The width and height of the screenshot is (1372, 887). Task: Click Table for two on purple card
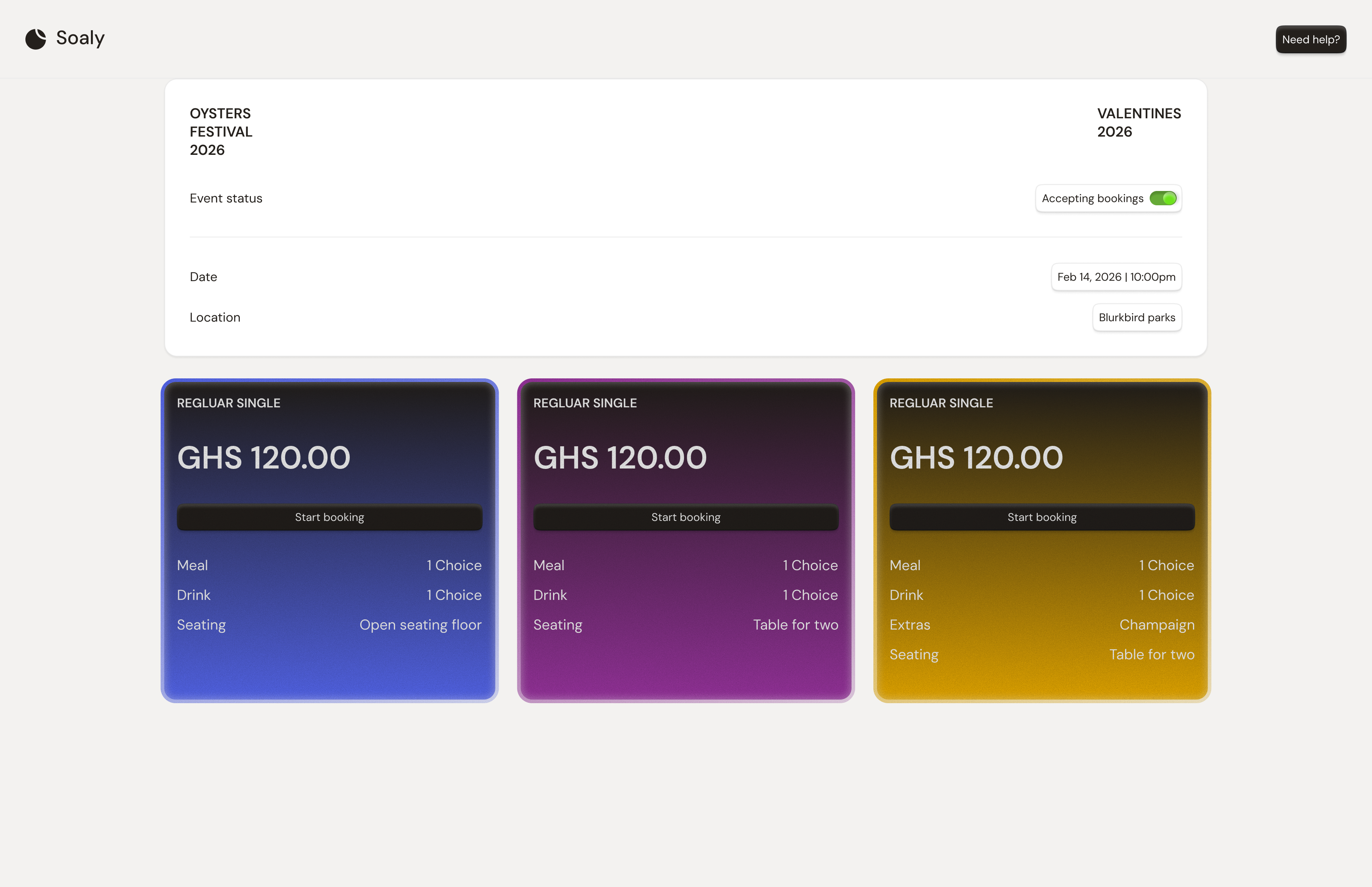point(795,625)
